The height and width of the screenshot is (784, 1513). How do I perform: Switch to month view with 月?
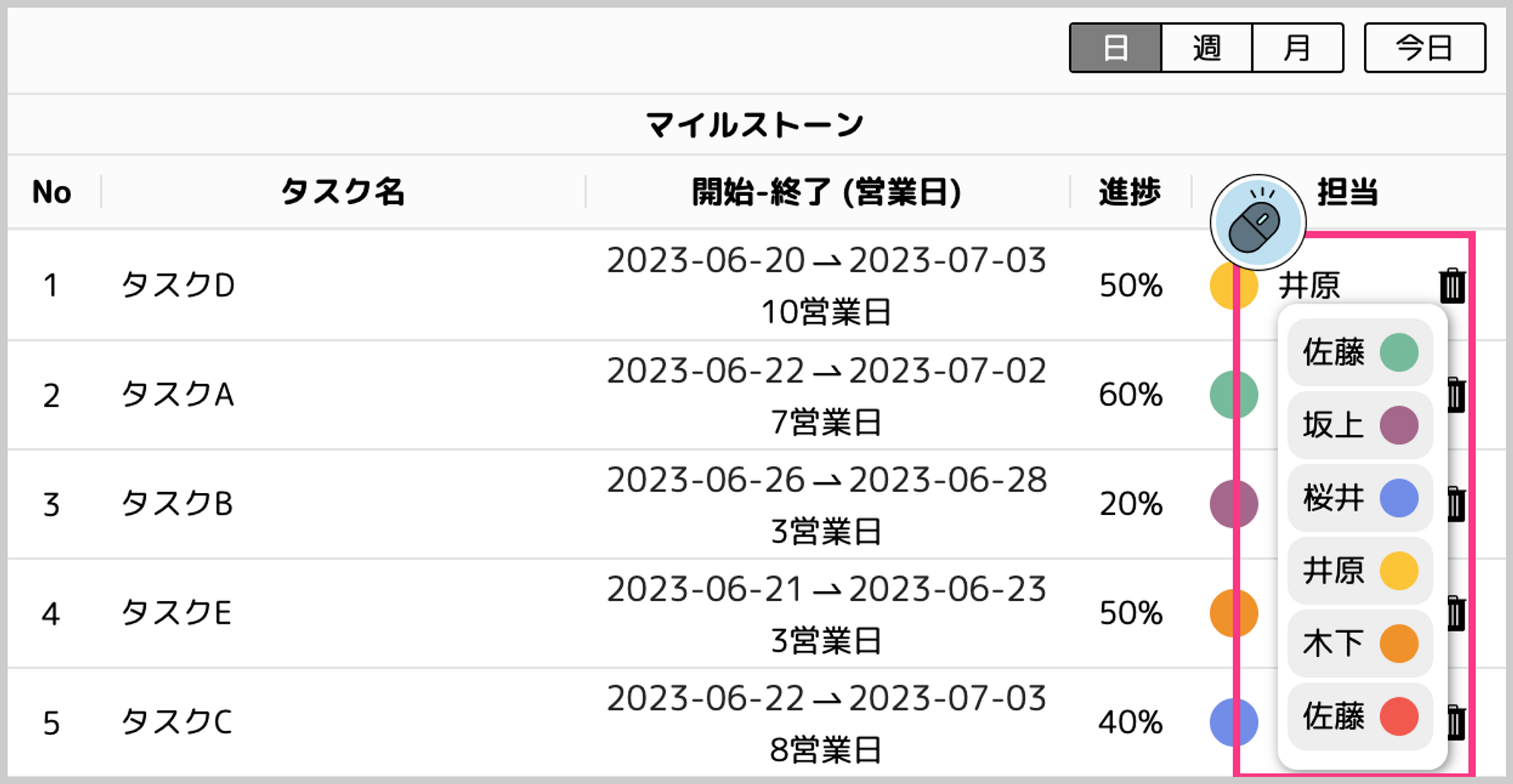coord(1297,48)
